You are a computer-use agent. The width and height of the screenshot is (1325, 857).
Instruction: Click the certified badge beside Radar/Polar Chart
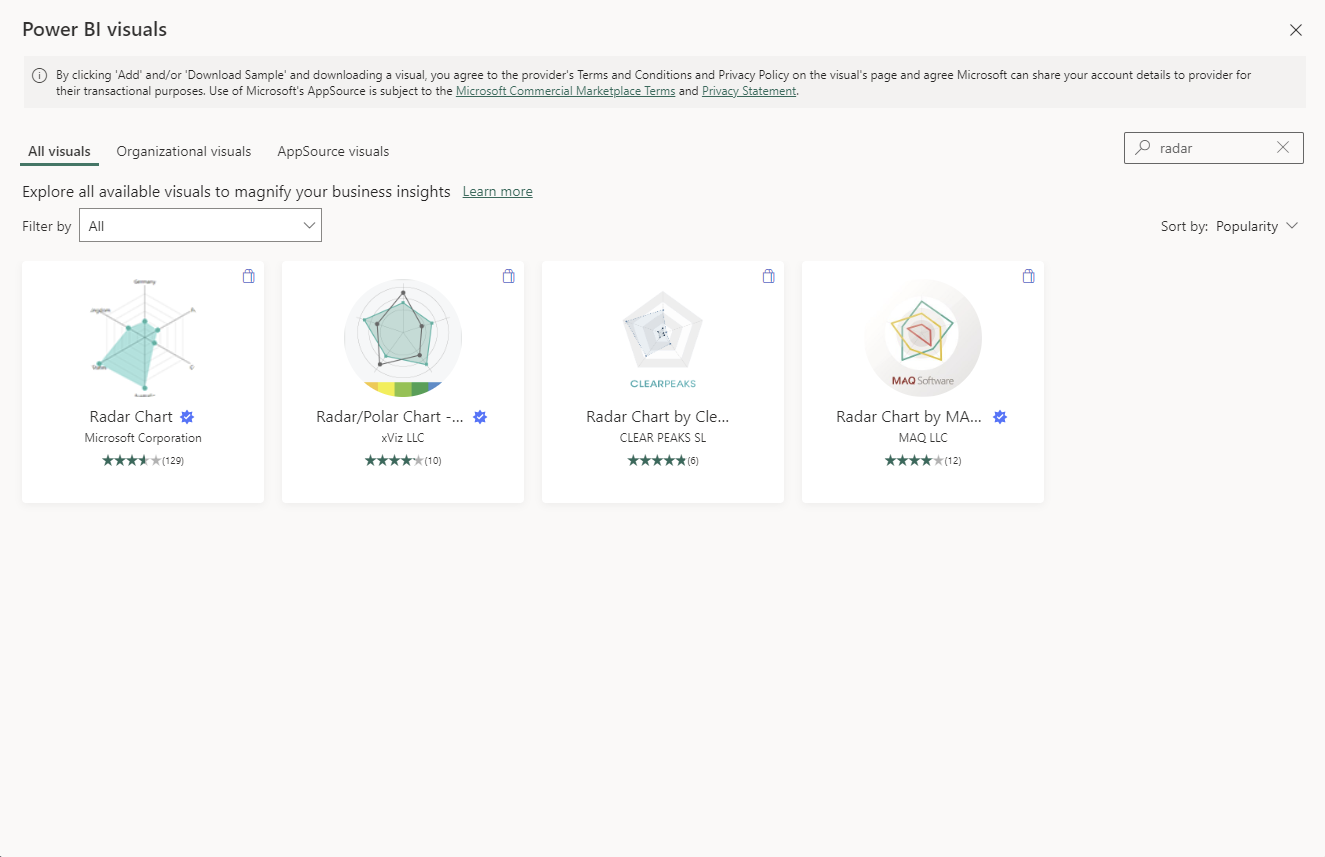click(x=480, y=417)
